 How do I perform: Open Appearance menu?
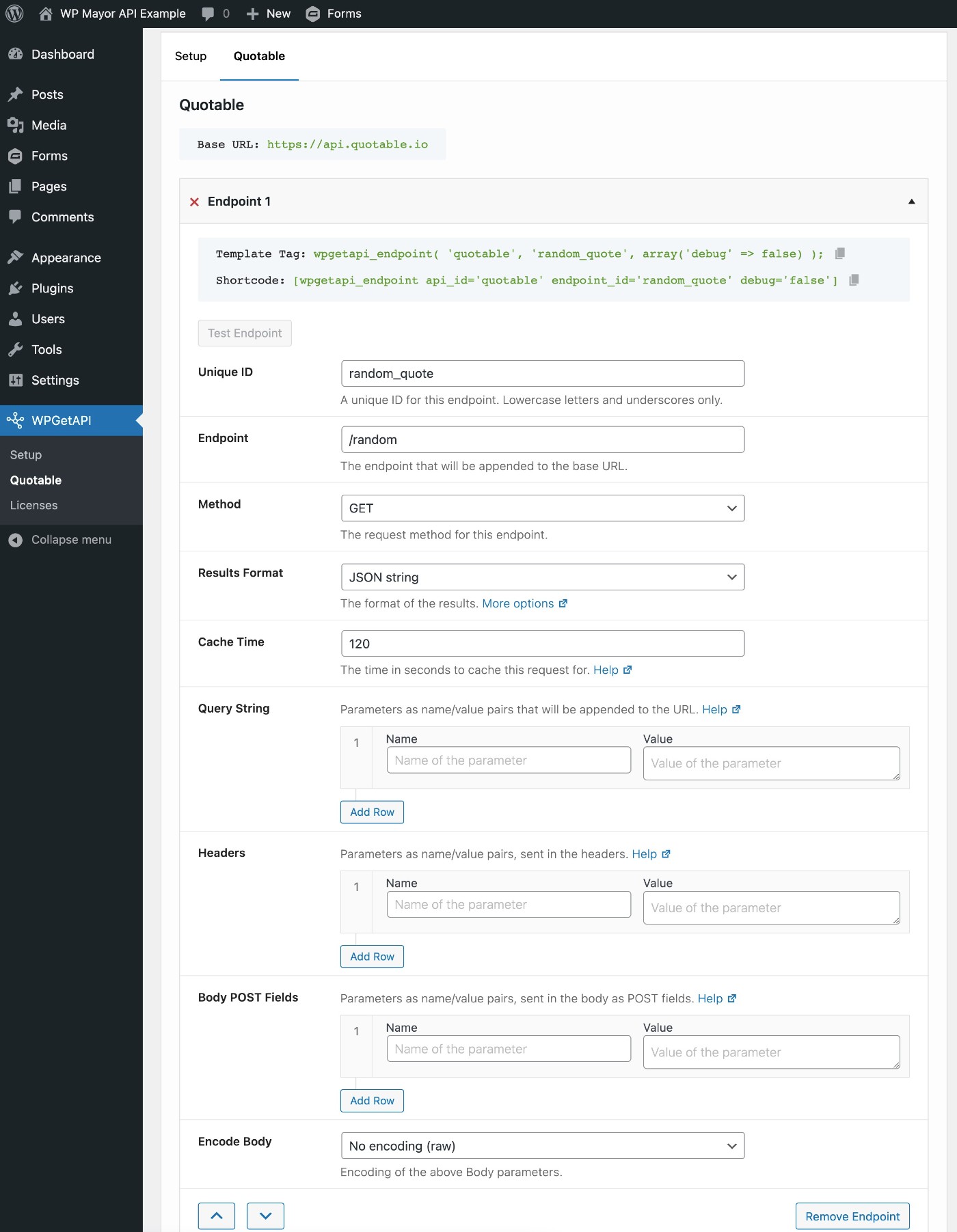tap(71, 258)
